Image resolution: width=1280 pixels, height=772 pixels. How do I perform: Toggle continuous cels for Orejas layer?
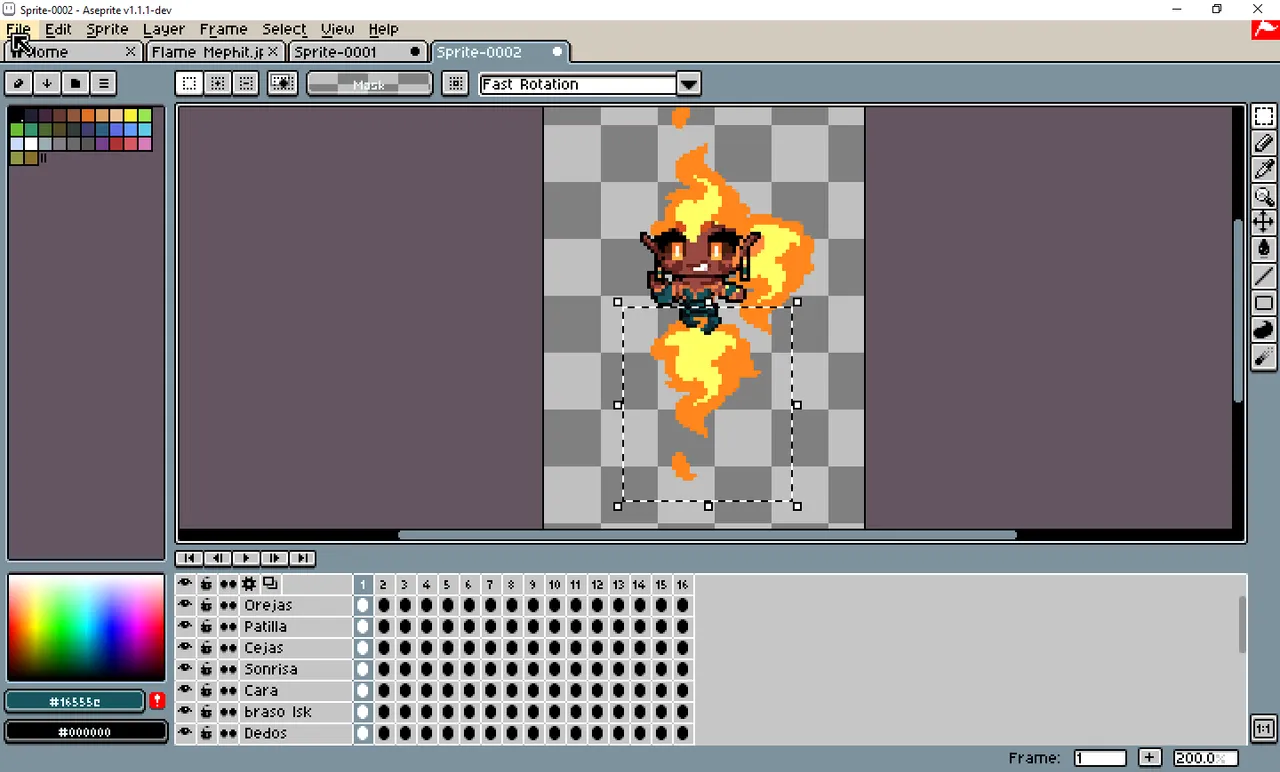point(229,605)
